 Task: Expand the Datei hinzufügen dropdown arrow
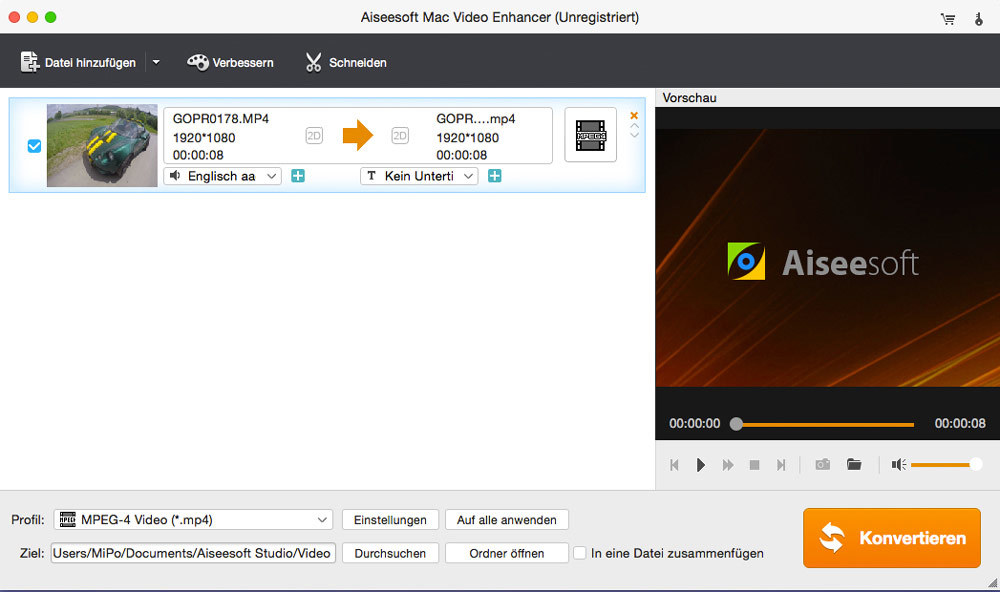click(156, 62)
